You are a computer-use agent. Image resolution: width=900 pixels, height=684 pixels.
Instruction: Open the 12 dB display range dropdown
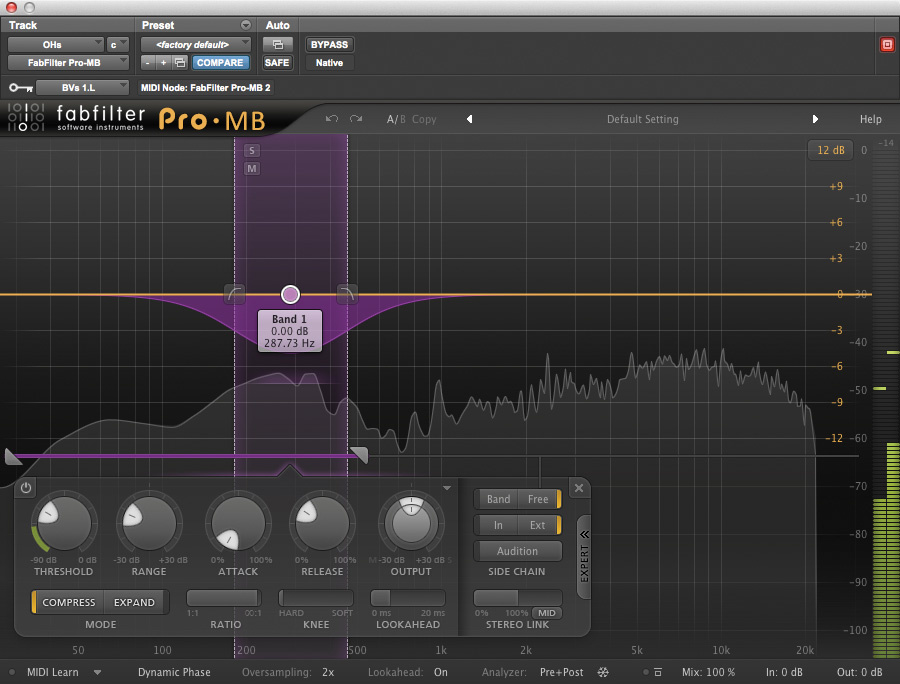831,150
